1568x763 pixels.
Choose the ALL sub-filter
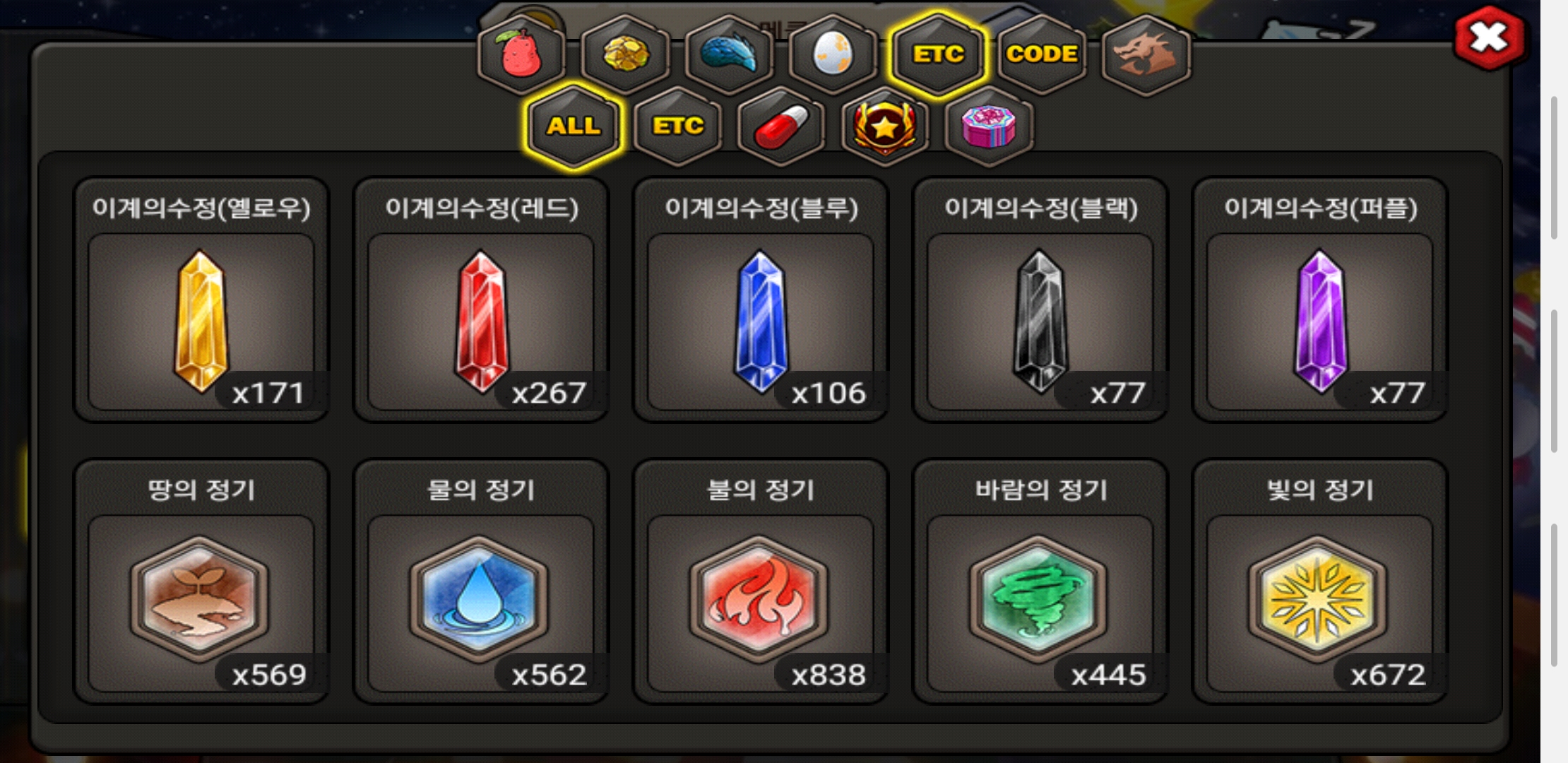click(574, 126)
